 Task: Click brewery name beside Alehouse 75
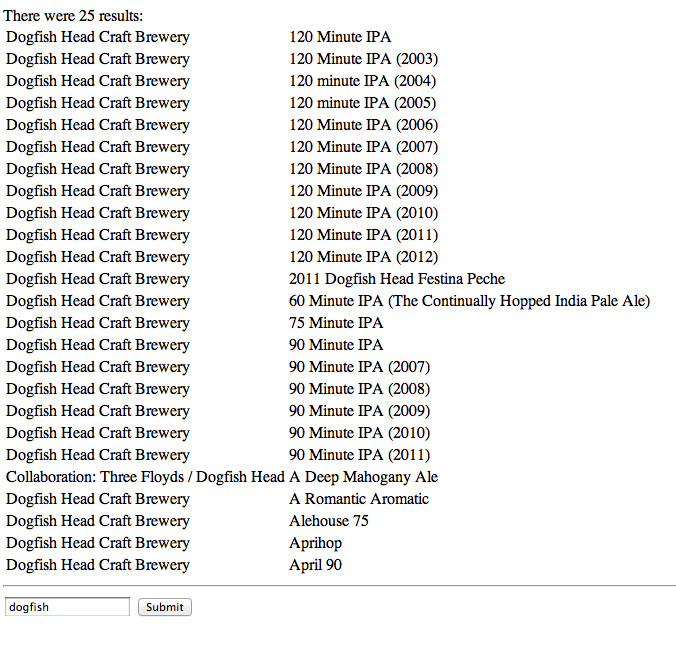(98, 521)
